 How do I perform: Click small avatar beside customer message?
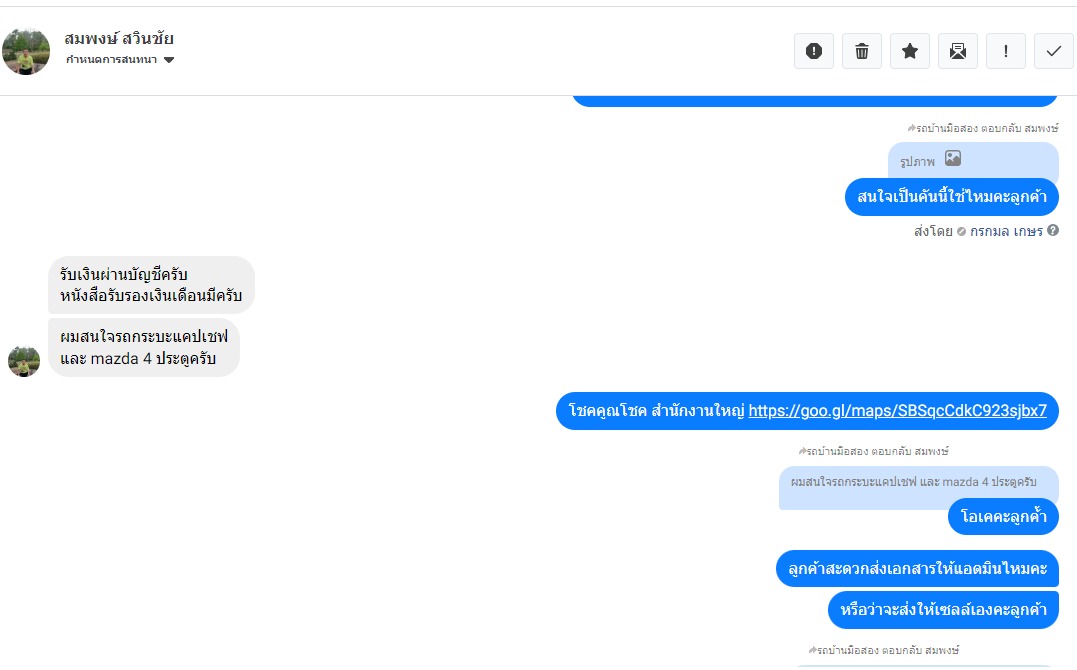24,360
